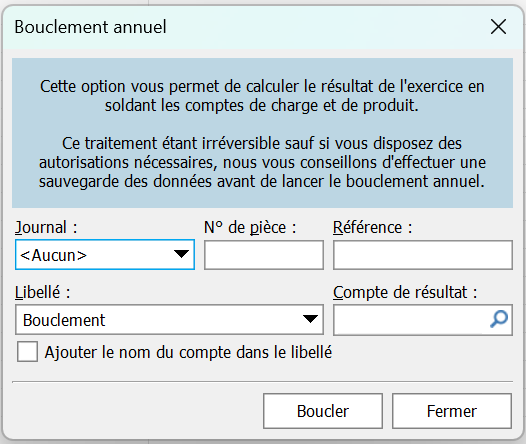Select the <Aucun> journal combo box

point(105,255)
